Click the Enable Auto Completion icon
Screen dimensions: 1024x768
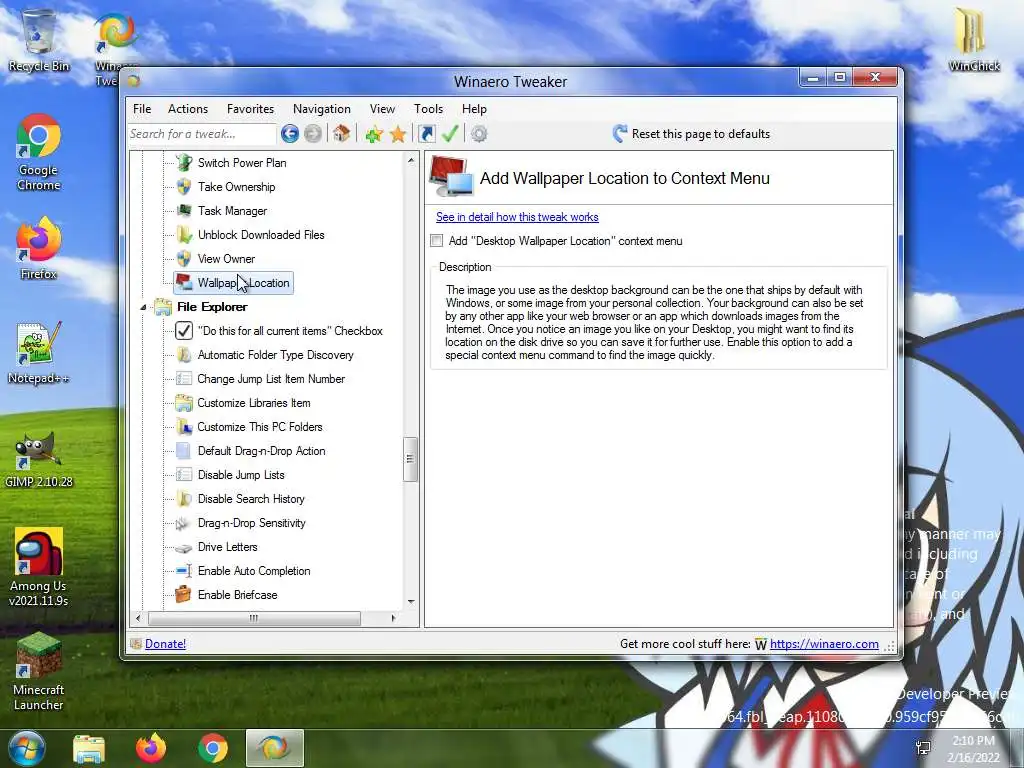pos(184,571)
